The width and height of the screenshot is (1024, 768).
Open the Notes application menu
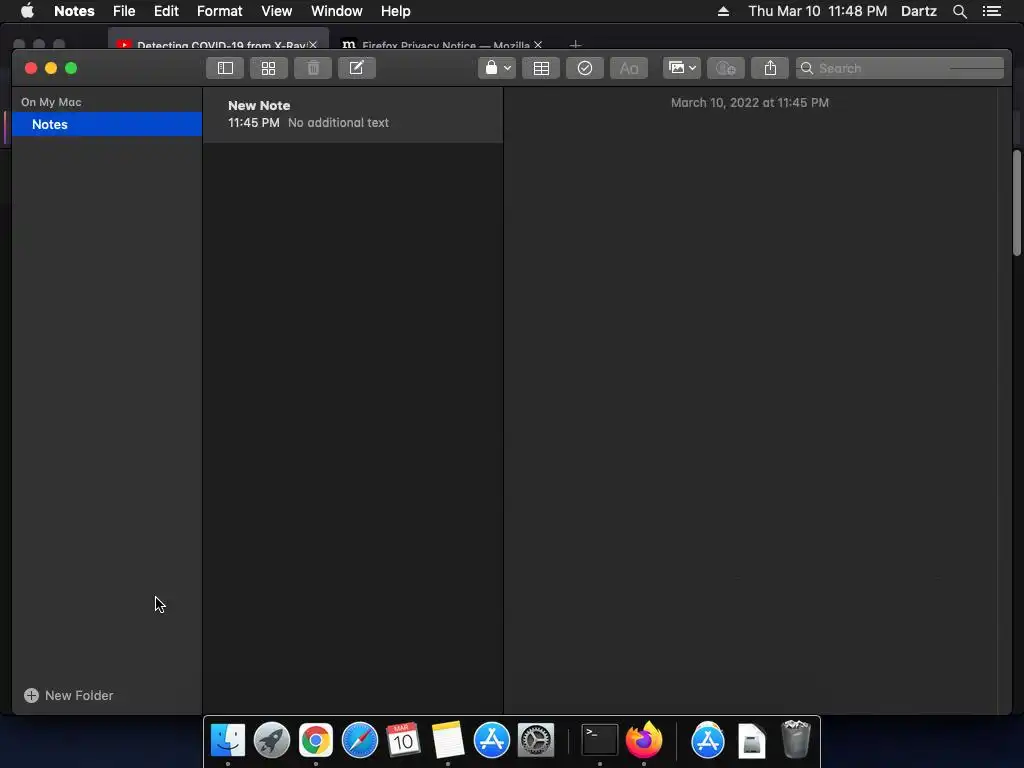[x=74, y=11]
